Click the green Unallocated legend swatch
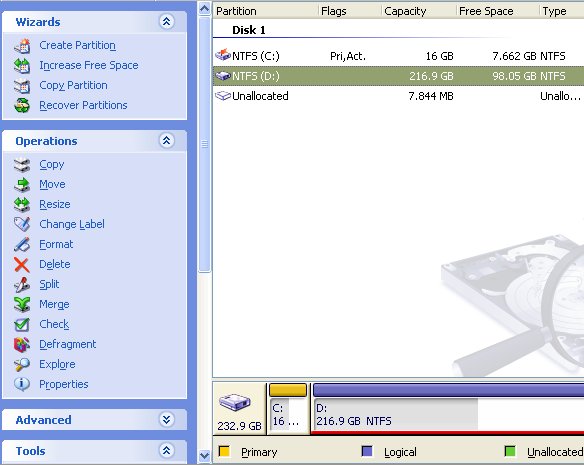This screenshot has height=465, width=584. click(x=510, y=451)
